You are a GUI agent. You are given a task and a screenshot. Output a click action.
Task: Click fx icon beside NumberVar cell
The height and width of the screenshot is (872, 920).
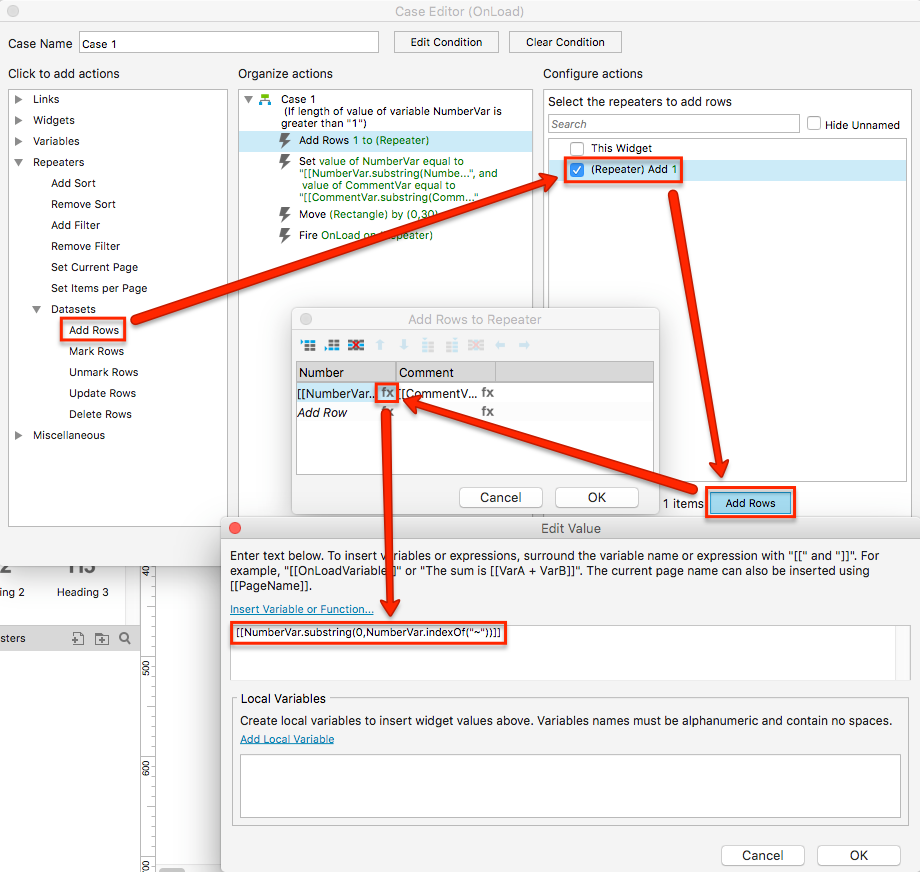pyautogui.click(x=387, y=393)
